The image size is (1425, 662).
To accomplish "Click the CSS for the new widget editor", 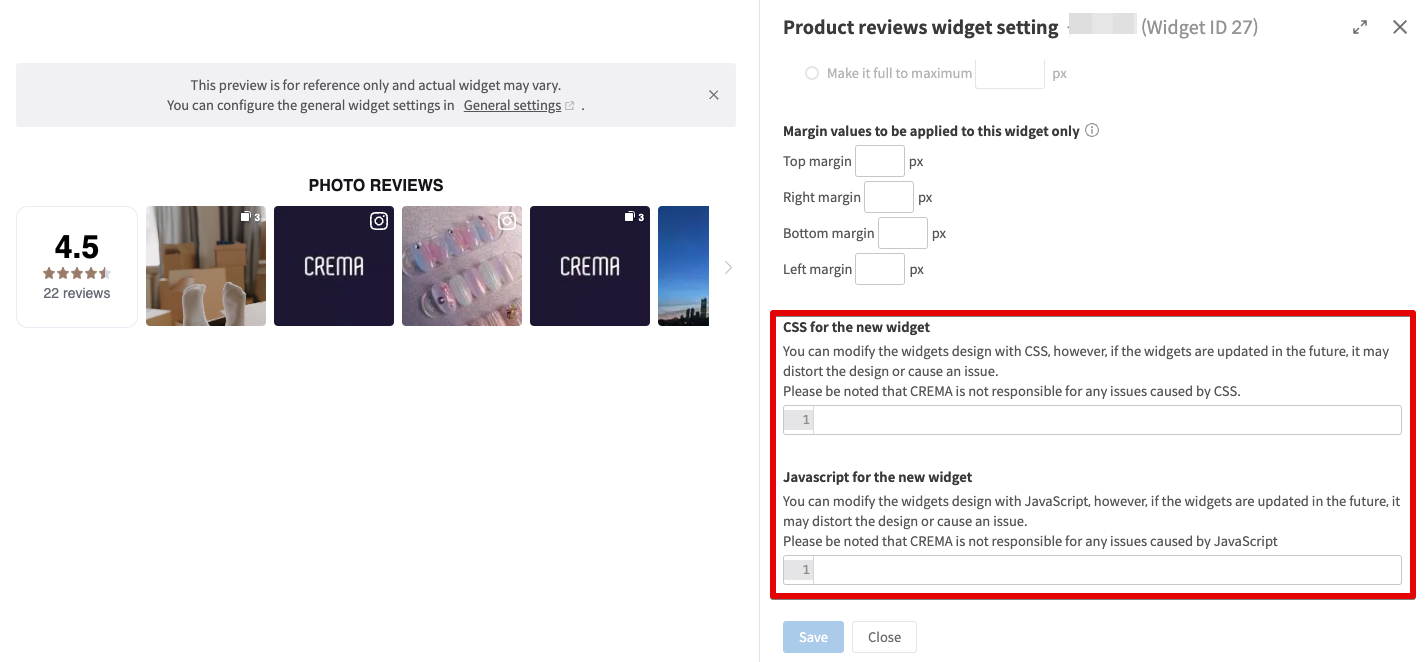I will point(1092,420).
